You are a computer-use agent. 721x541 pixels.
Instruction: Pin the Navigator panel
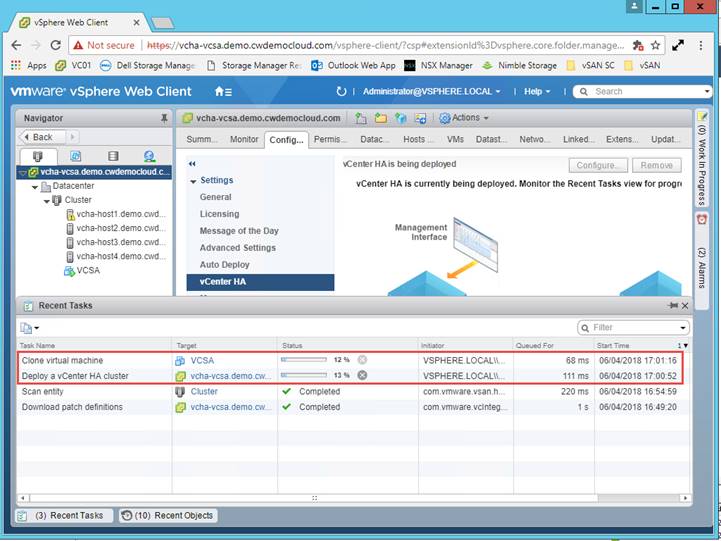tap(164, 118)
